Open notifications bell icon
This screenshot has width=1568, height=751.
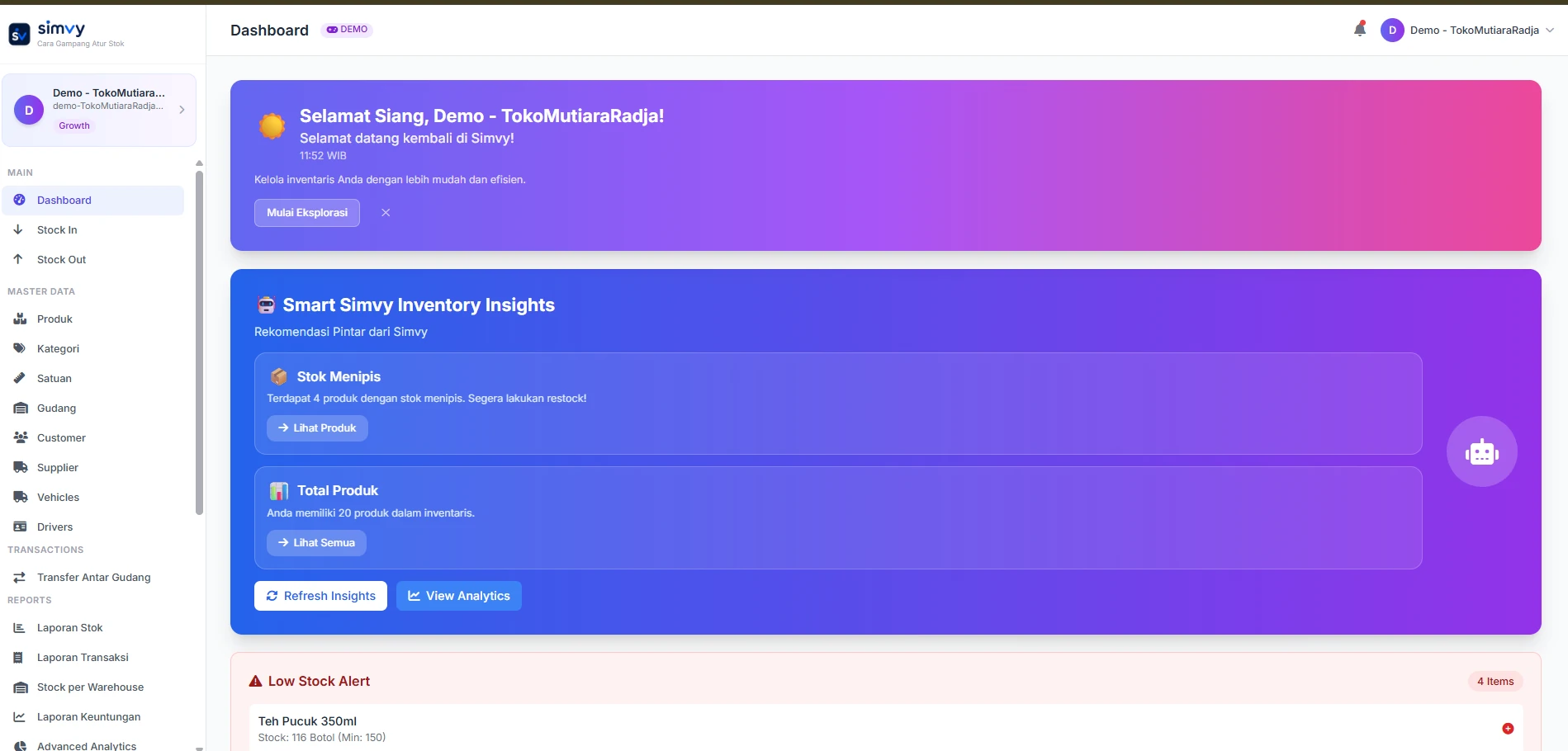pyautogui.click(x=1359, y=30)
